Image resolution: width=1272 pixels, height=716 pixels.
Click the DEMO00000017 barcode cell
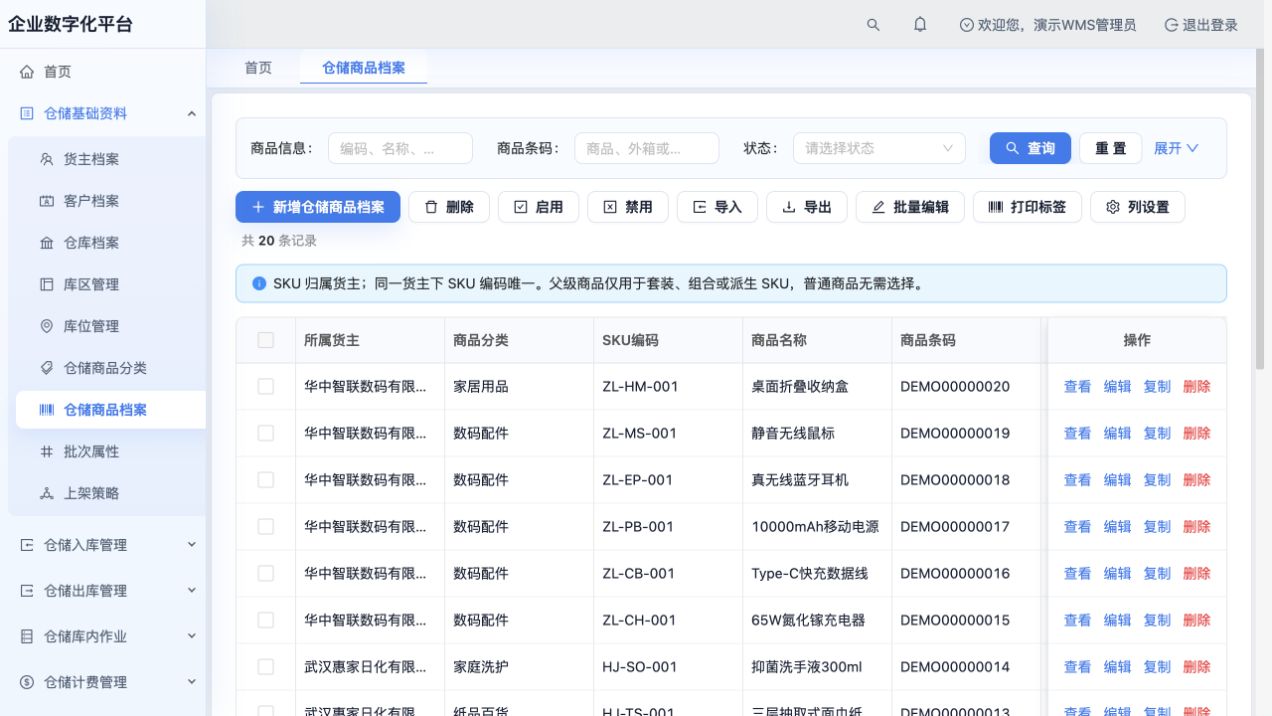click(x=955, y=526)
